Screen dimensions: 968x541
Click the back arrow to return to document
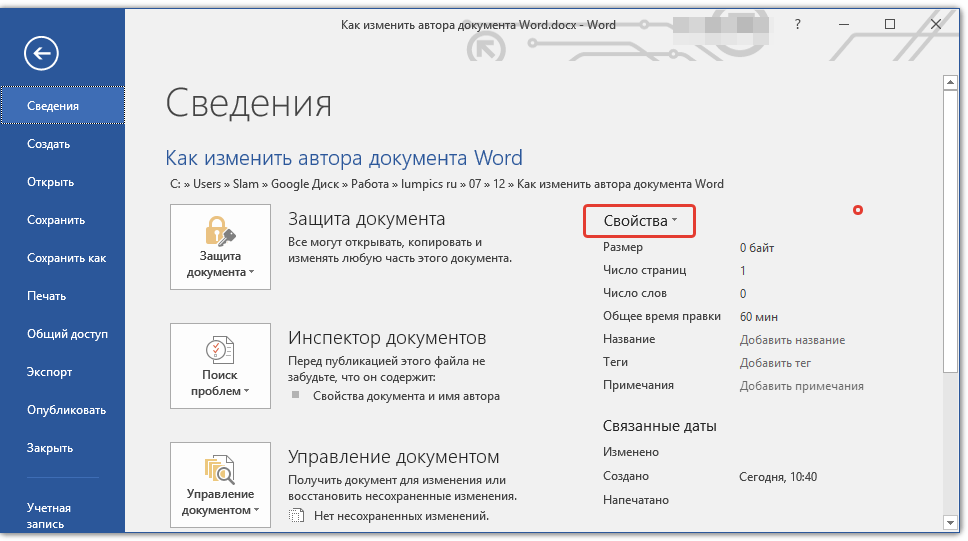pos(42,54)
